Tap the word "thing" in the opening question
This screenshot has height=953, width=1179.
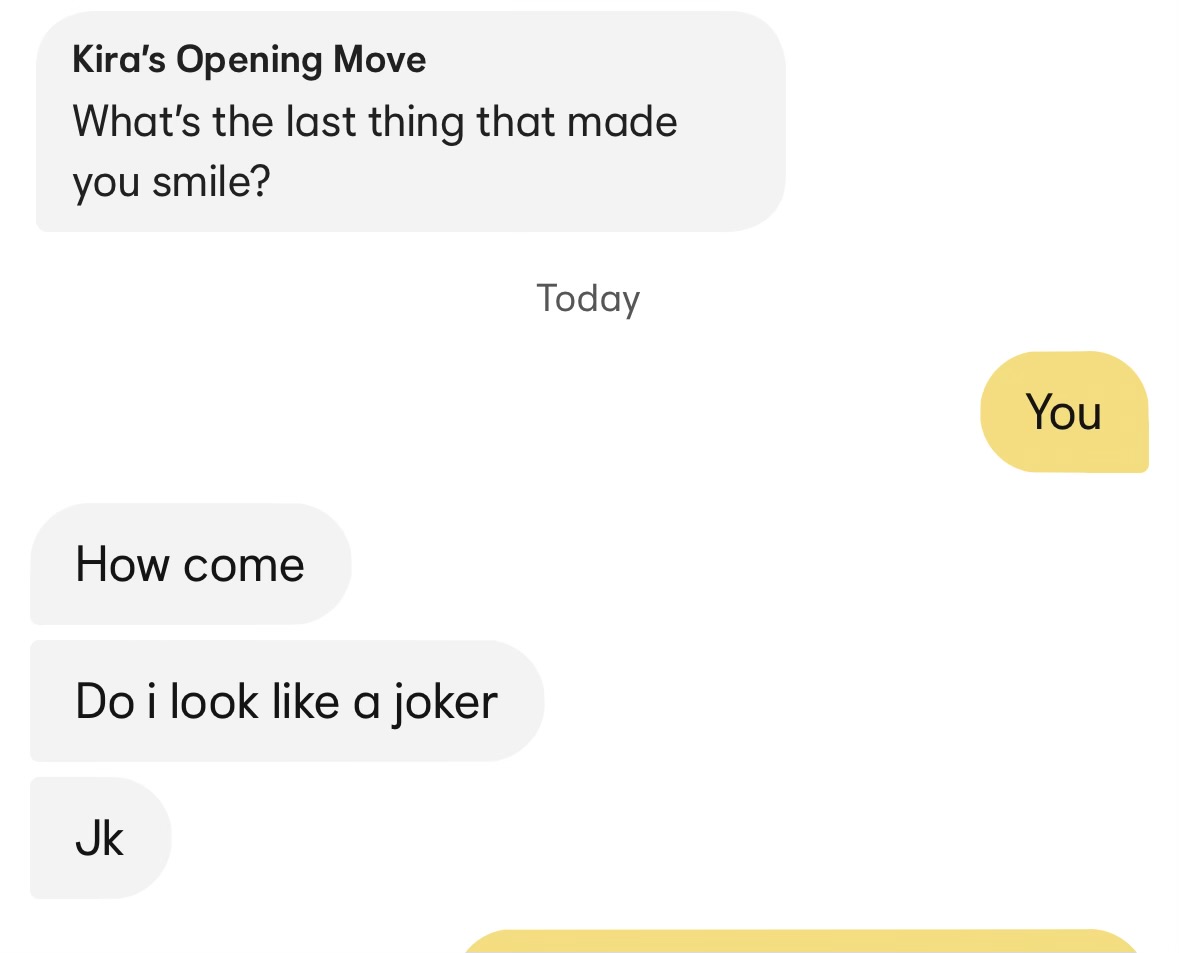pos(416,123)
